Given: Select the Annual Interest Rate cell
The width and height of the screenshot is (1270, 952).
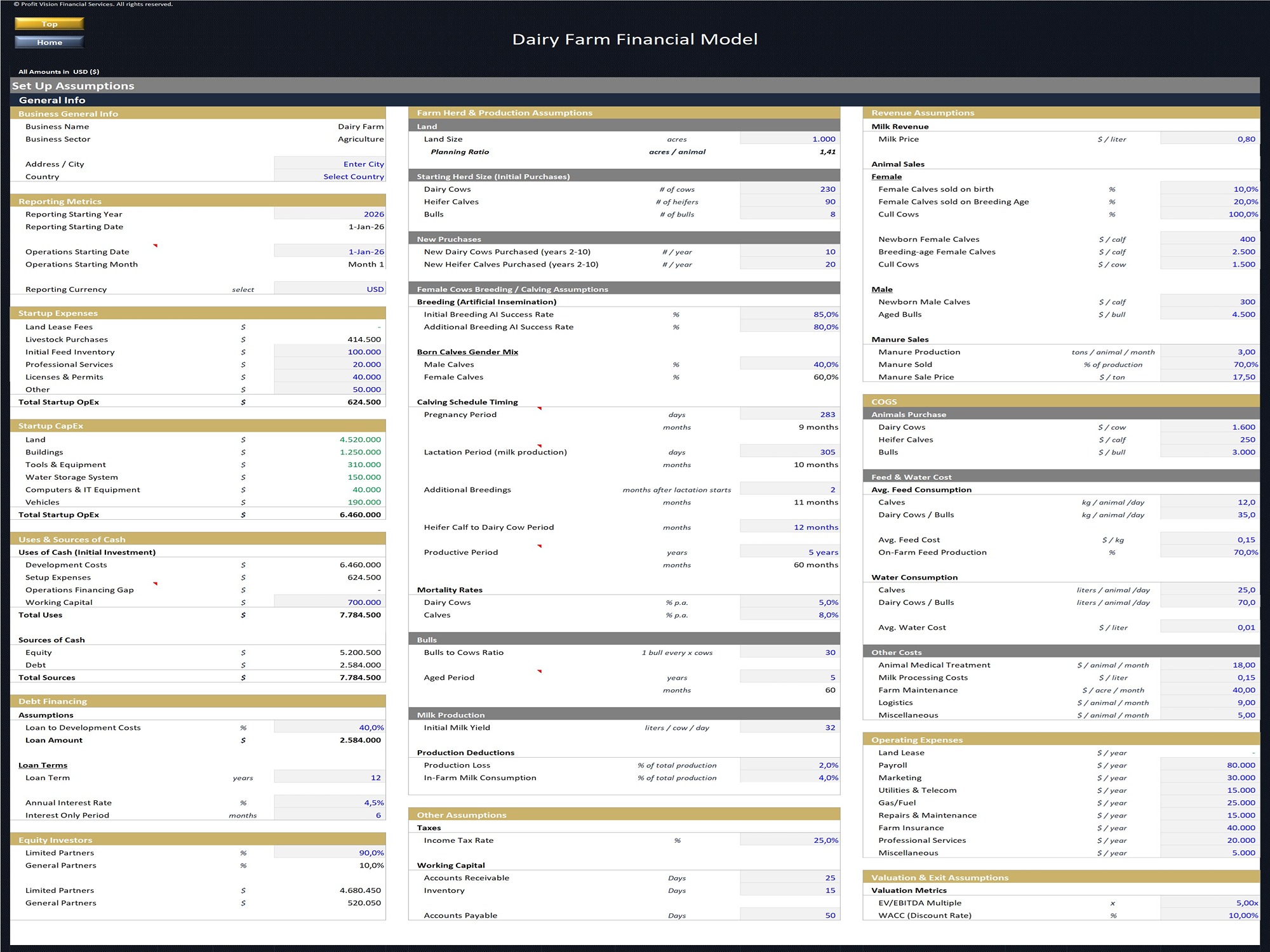Looking at the screenshot, I should click(x=330, y=803).
